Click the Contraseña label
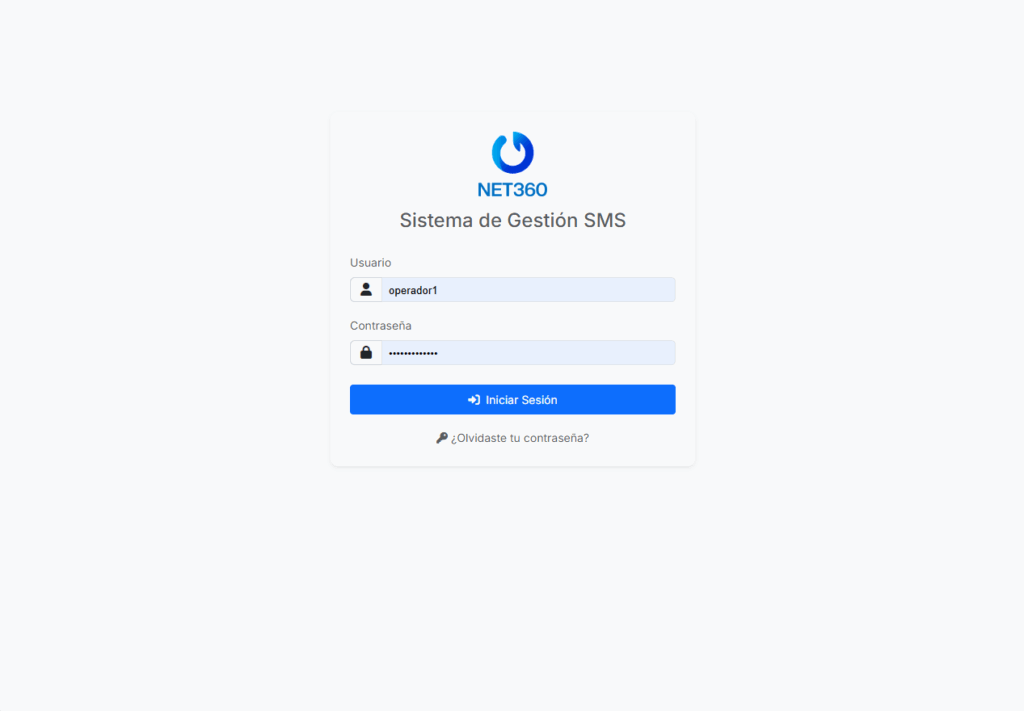The width and height of the screenshot is (1024, 711). click(x=381, y=326)
